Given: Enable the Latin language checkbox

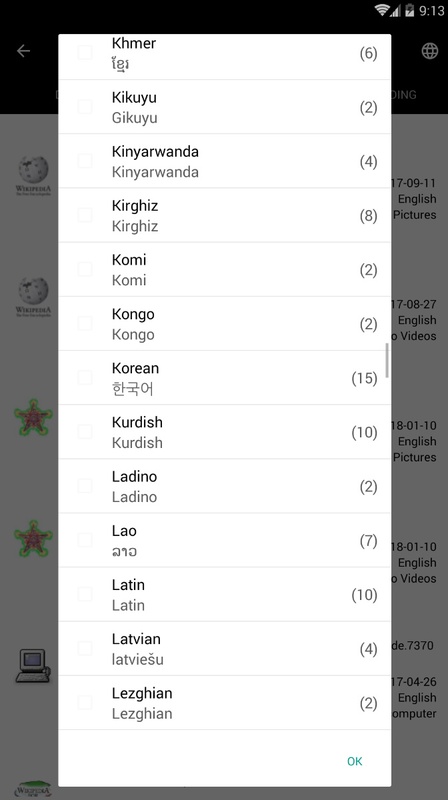Looking at the screenshot, I should pos(85,594).
